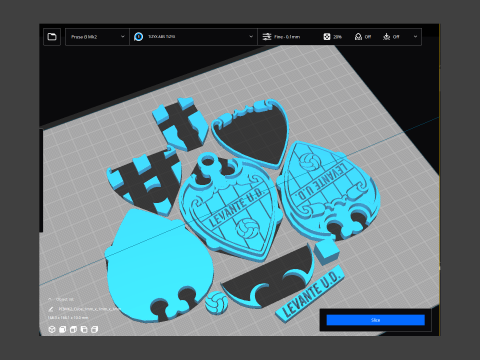
Task: Click the Fine 0.1 mm profile icon
Action: (x=267, y=37)
